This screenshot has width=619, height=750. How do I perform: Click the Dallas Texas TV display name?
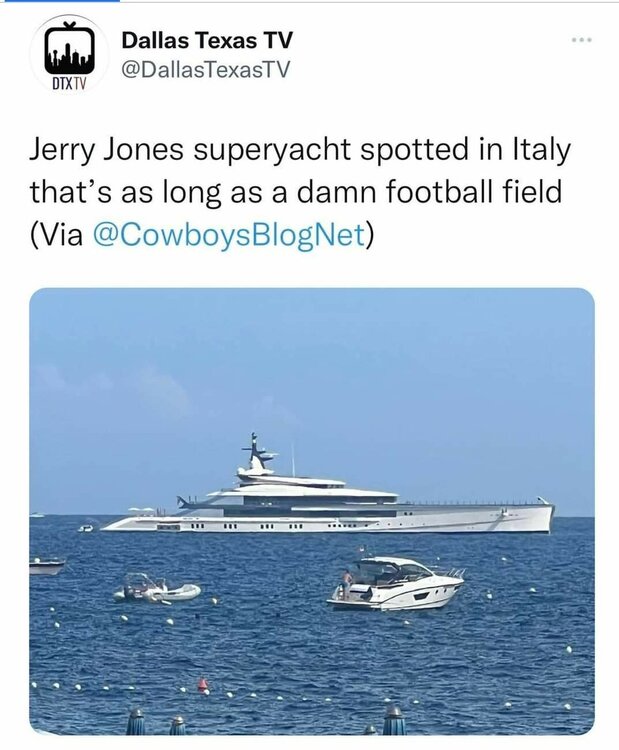click(207, 40)
